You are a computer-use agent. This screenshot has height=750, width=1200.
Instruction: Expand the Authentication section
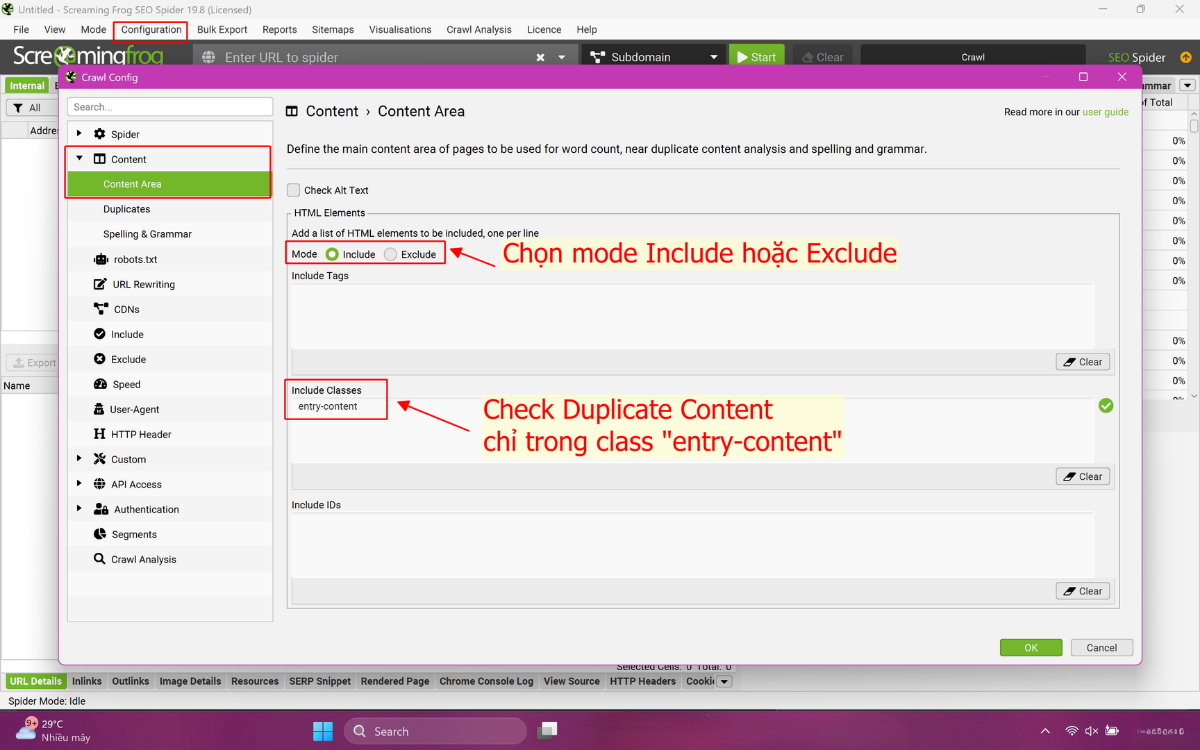click(x=79, y=509)
